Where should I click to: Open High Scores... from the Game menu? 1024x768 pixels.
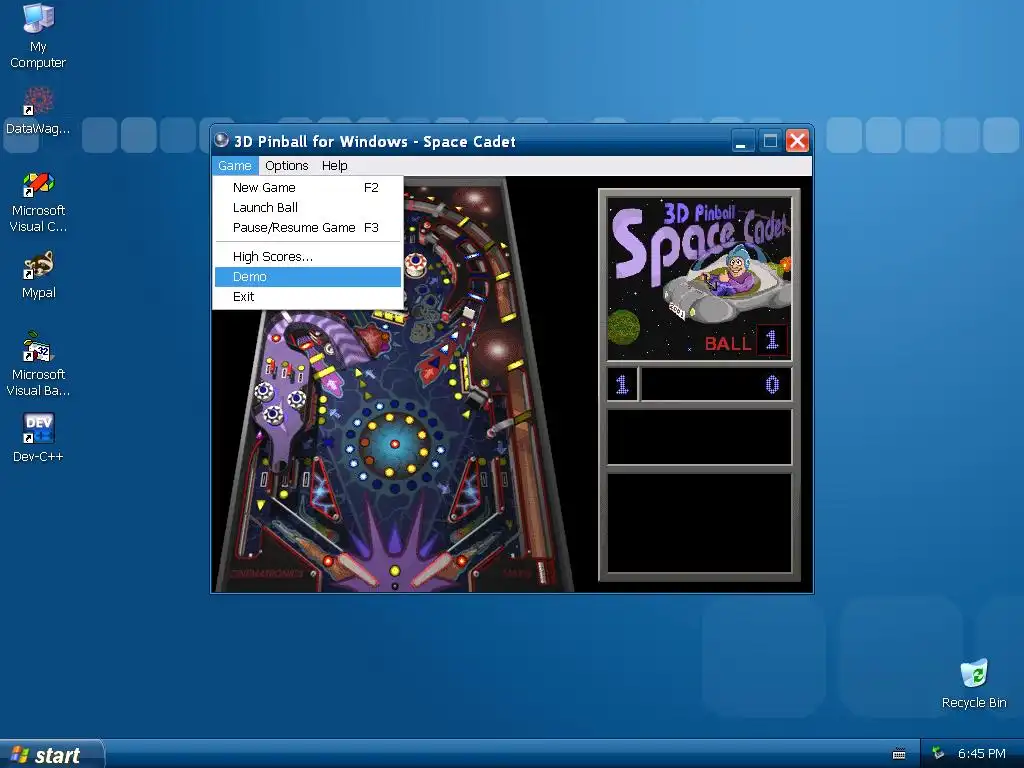coord(308,257)
